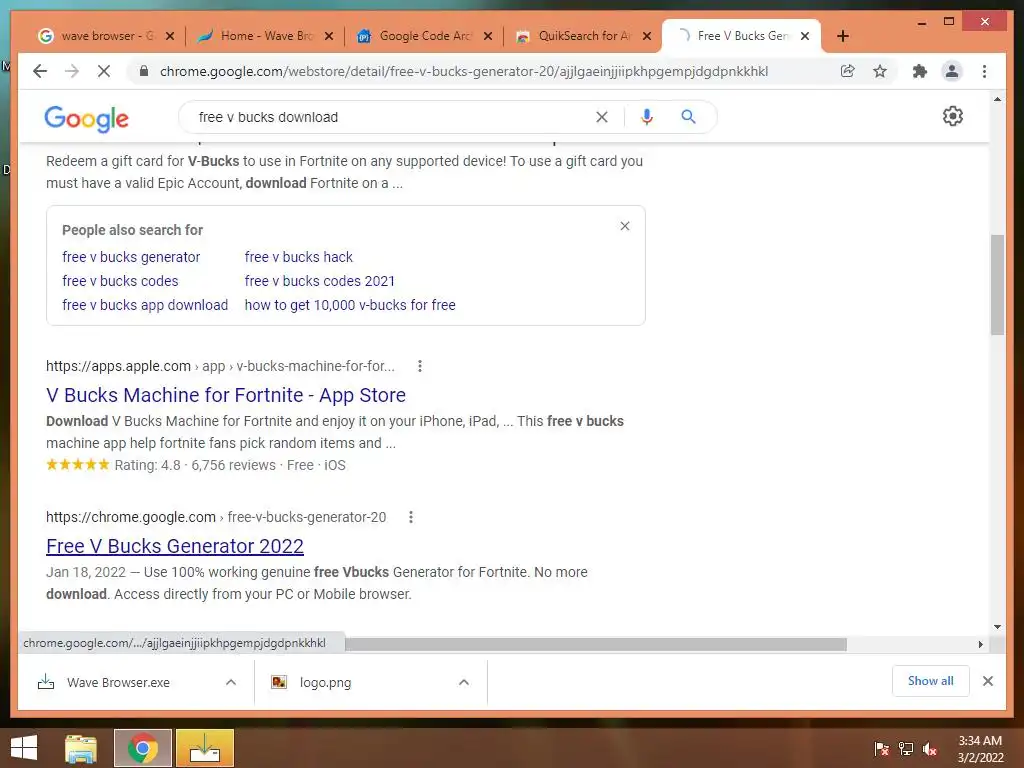
Task: Search for free v bucks generator
Action: click(x=131, y=257)
